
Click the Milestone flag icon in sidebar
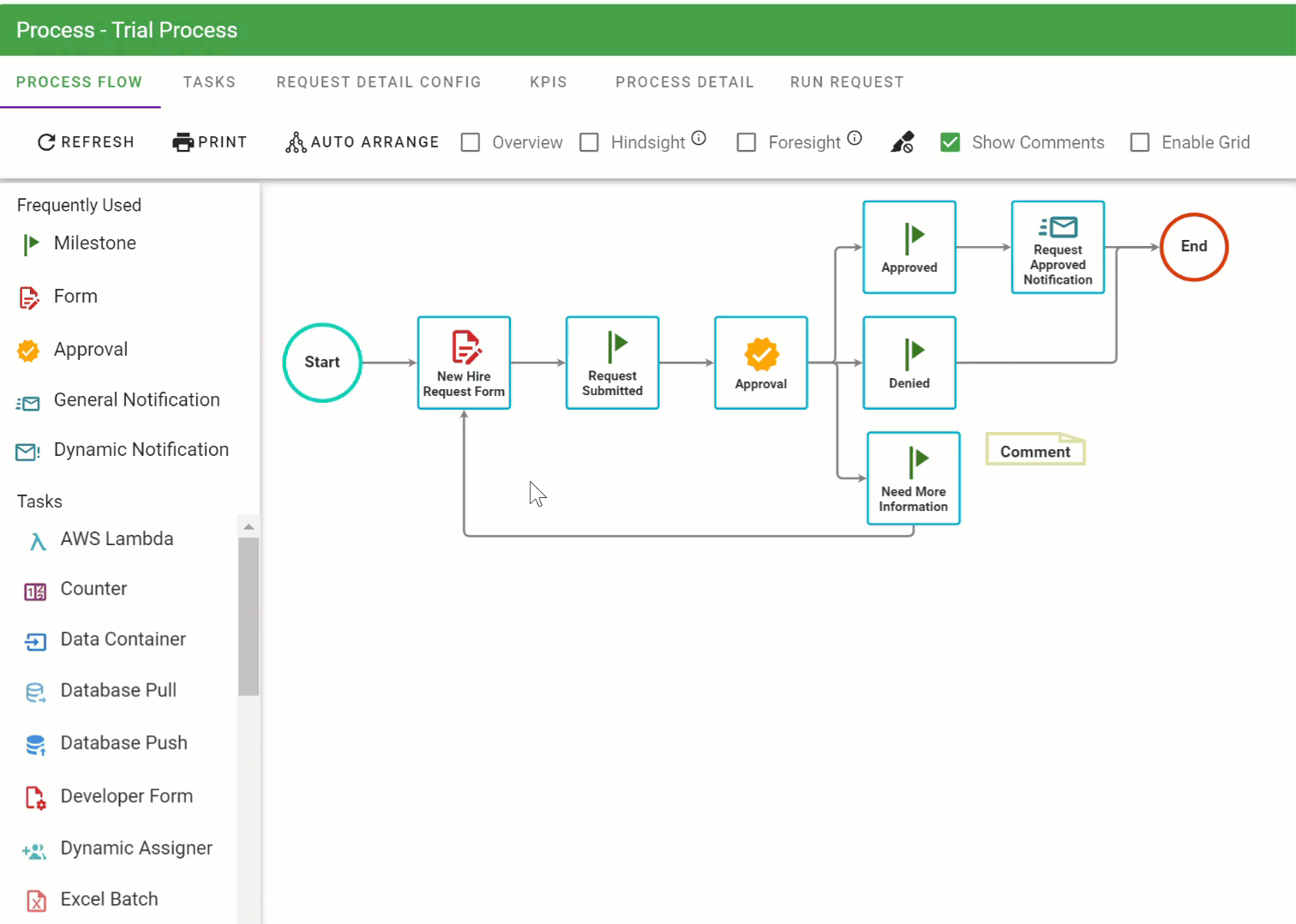(x=31, y=244)
